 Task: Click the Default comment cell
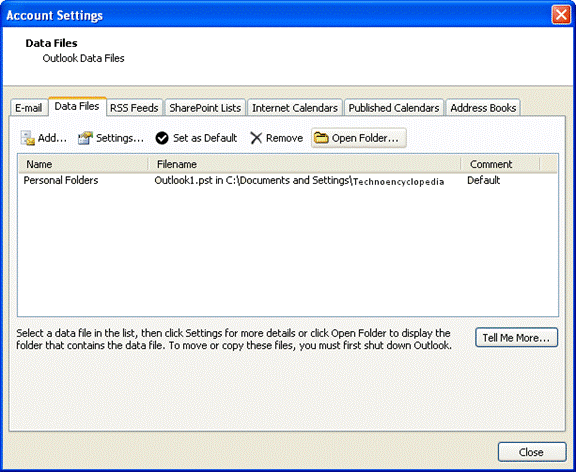click(483, 180)
